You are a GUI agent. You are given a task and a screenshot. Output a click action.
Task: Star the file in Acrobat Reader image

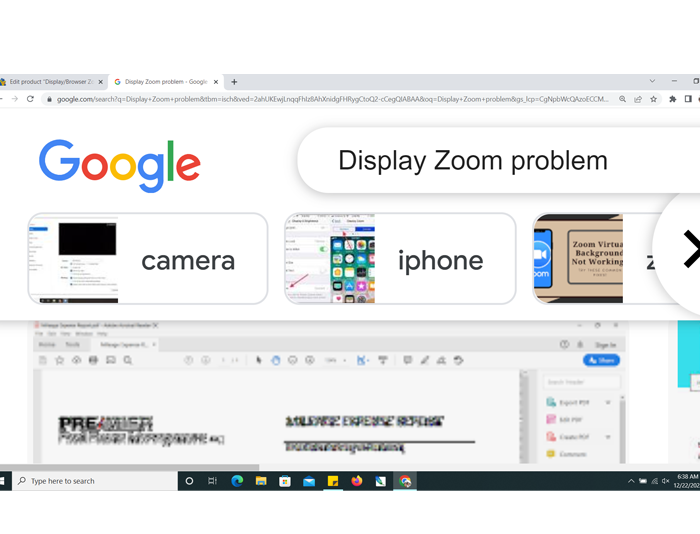[x=59, y=360]
